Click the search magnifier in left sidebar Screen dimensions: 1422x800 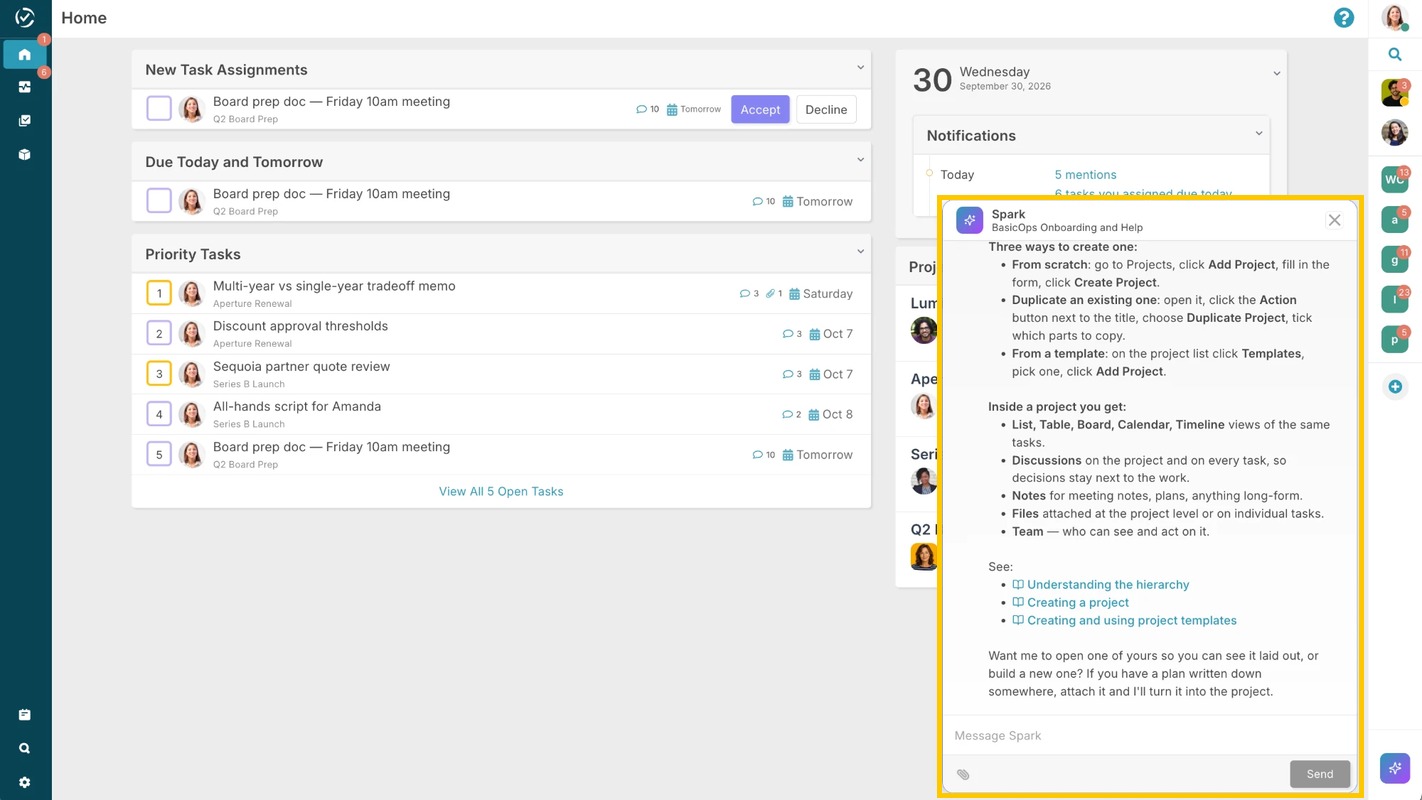coord(25,748)
